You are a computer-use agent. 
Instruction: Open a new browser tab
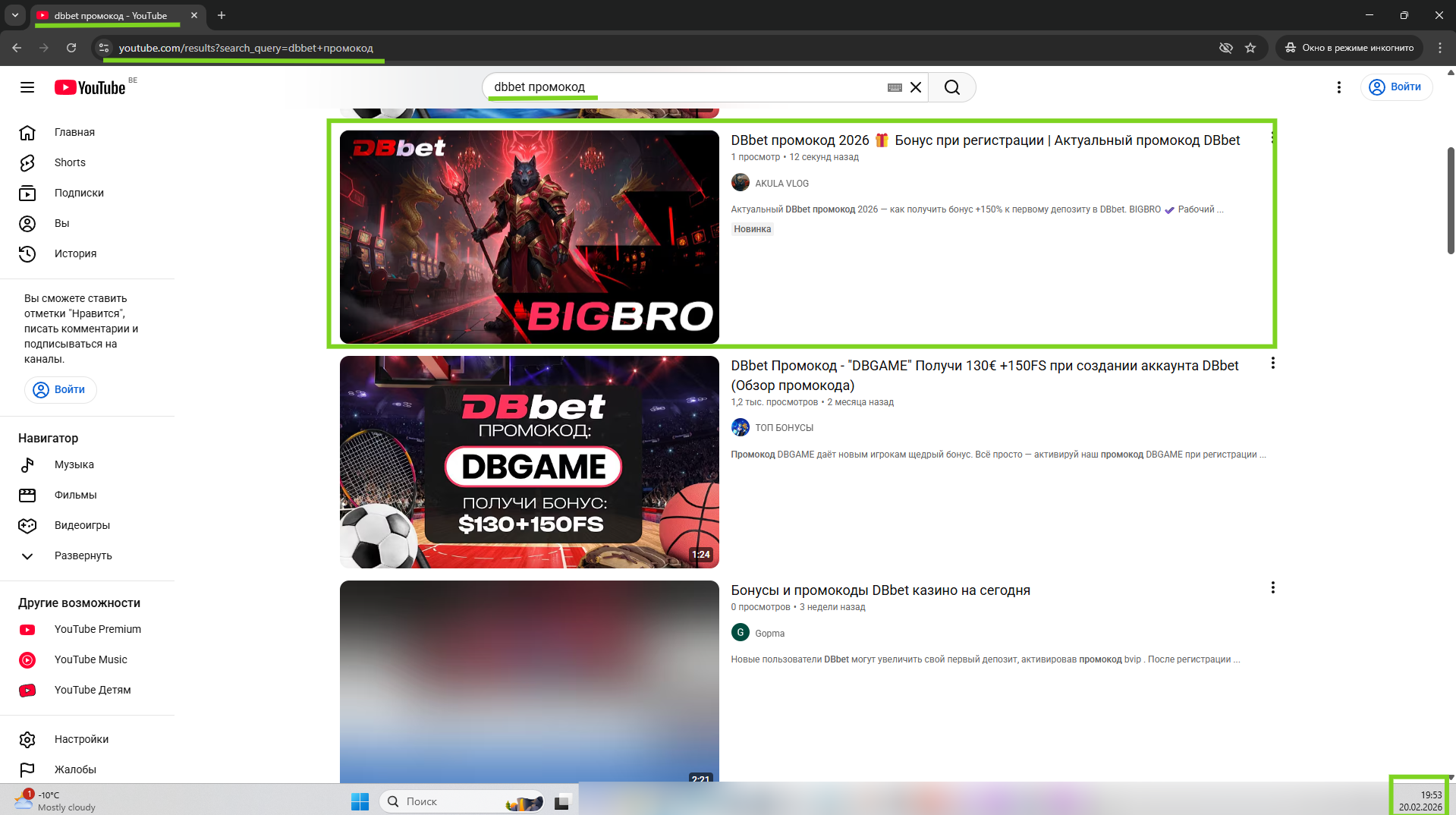point(222,15)
